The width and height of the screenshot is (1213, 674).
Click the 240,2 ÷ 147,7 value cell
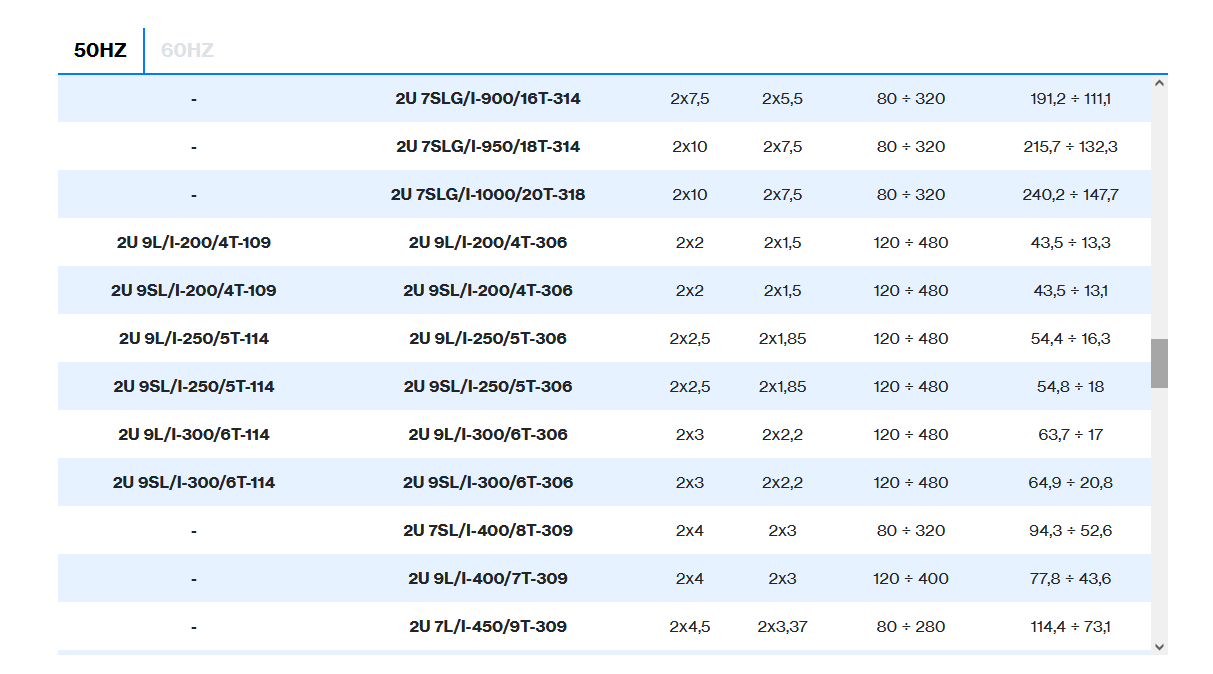click(1070, 195)
